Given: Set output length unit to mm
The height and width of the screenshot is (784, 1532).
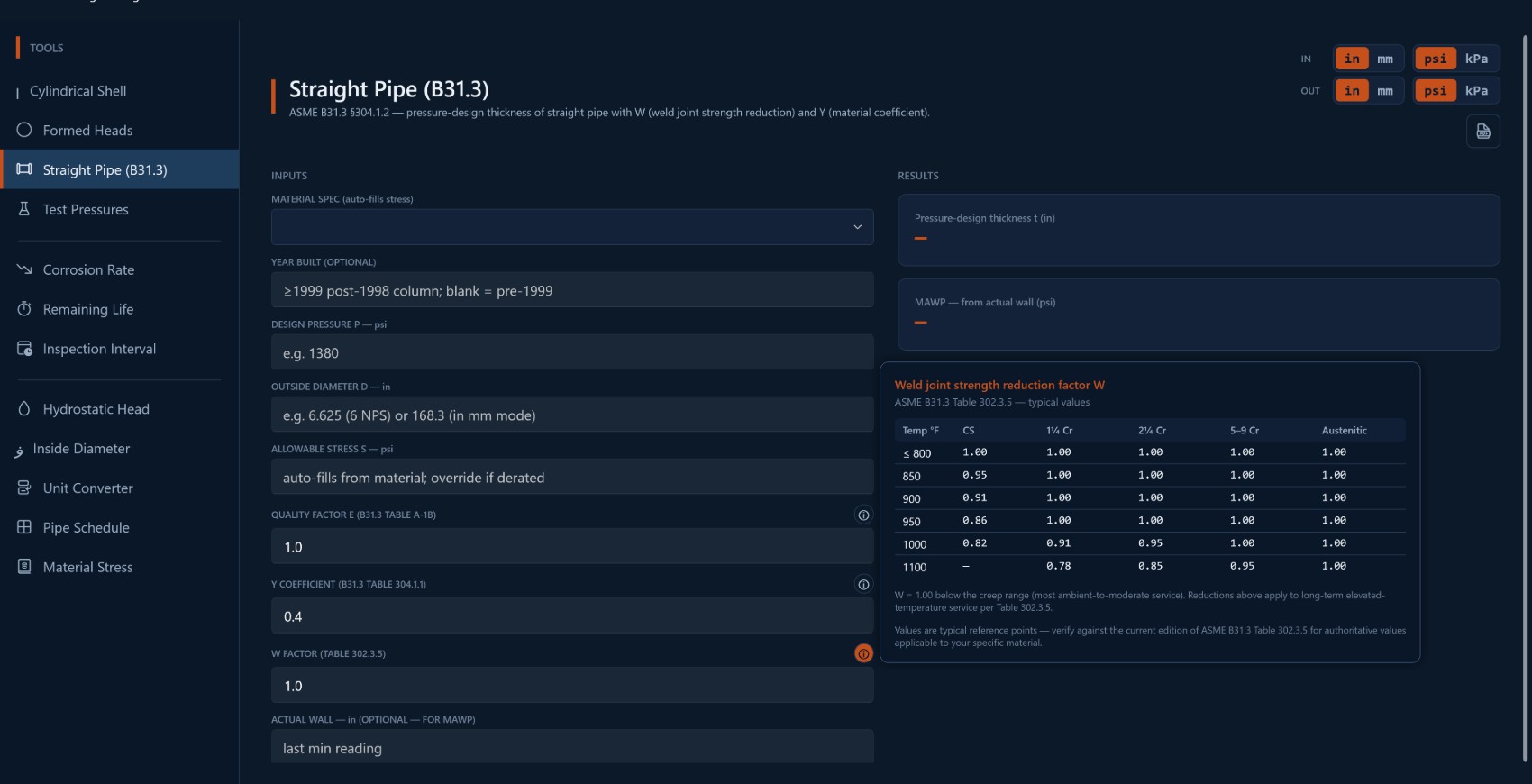Looking at the screenshot, I should coord(1385,90).
